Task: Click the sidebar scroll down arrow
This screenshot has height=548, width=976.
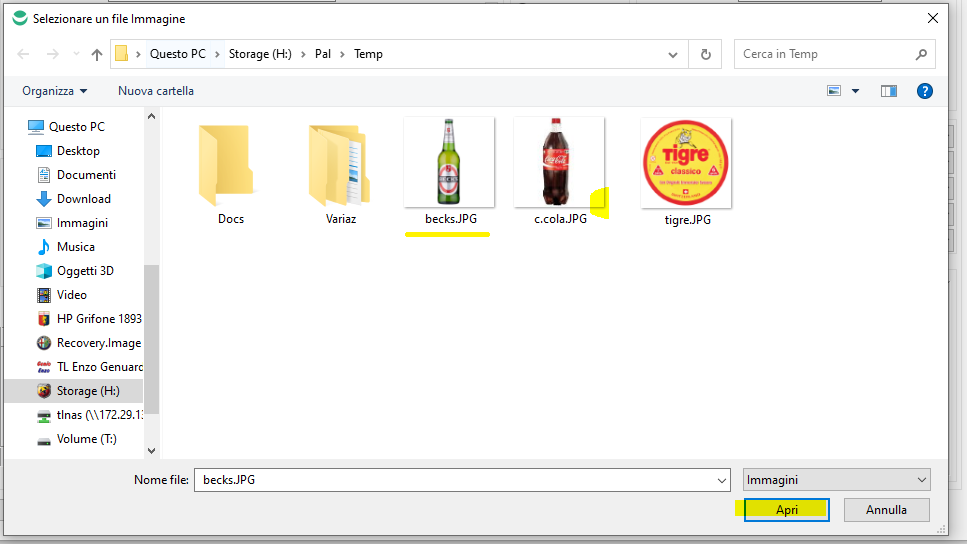Action: click(x=151, y=451)
